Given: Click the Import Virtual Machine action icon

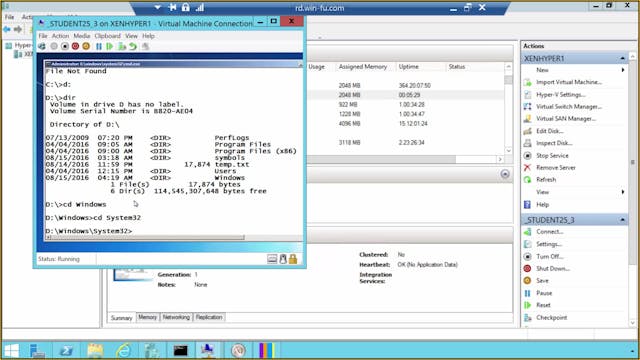Looking at the screenshot, I should tap(527, 82).
